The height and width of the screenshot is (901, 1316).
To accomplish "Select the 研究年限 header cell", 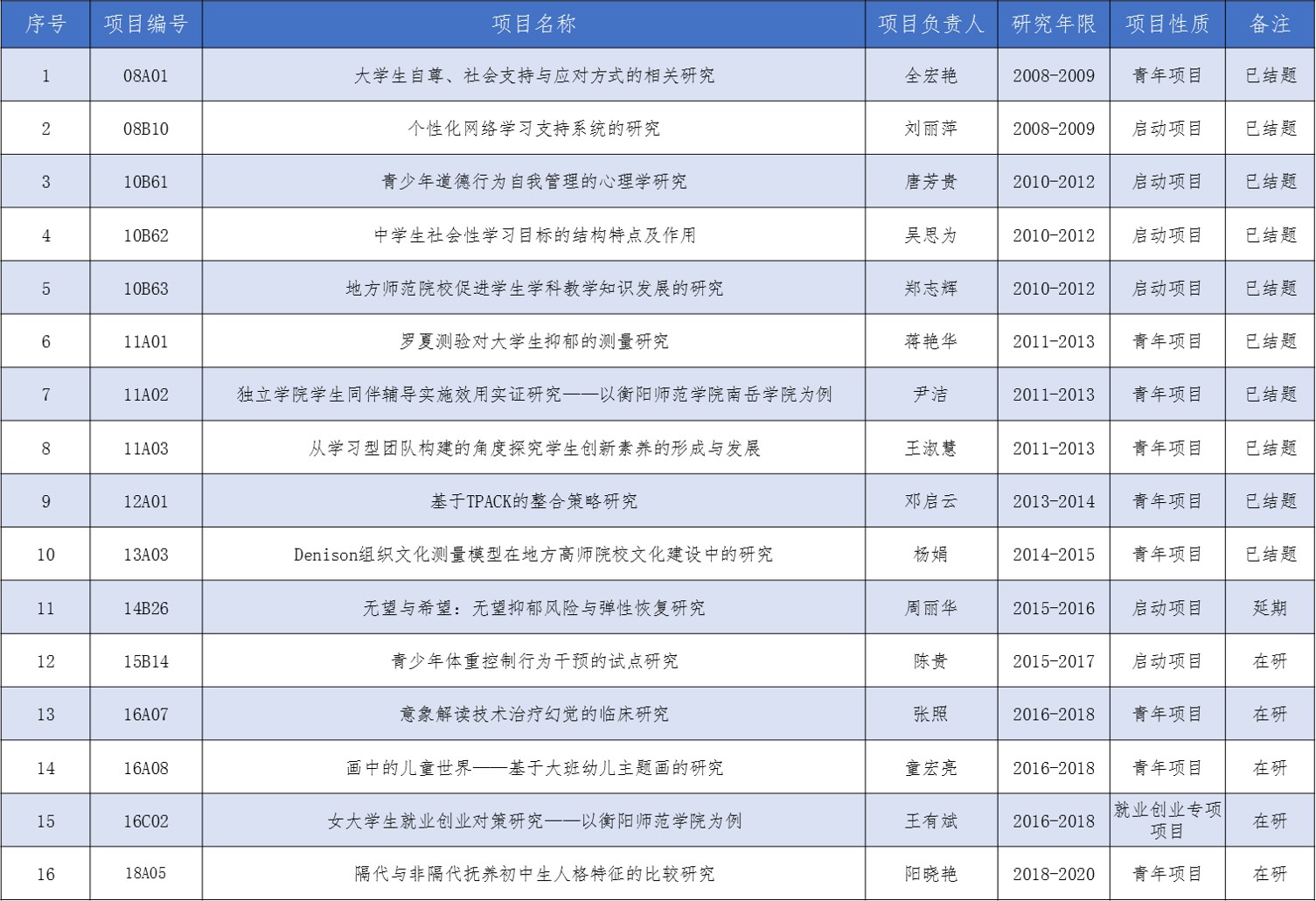I will point(1054,24).
